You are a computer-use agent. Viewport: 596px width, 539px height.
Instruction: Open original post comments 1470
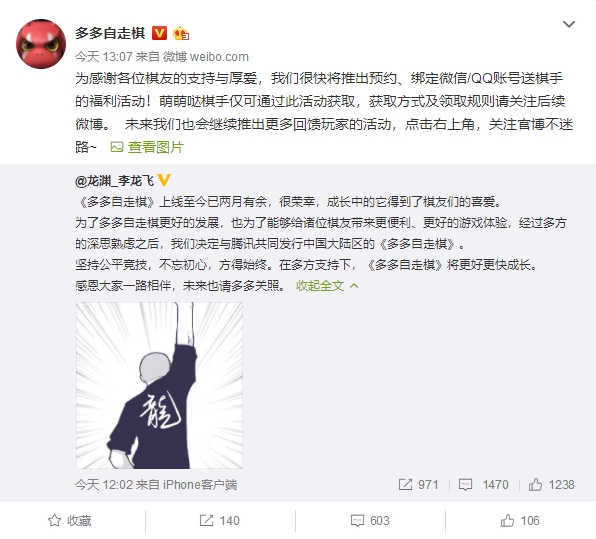coord(483,485)
